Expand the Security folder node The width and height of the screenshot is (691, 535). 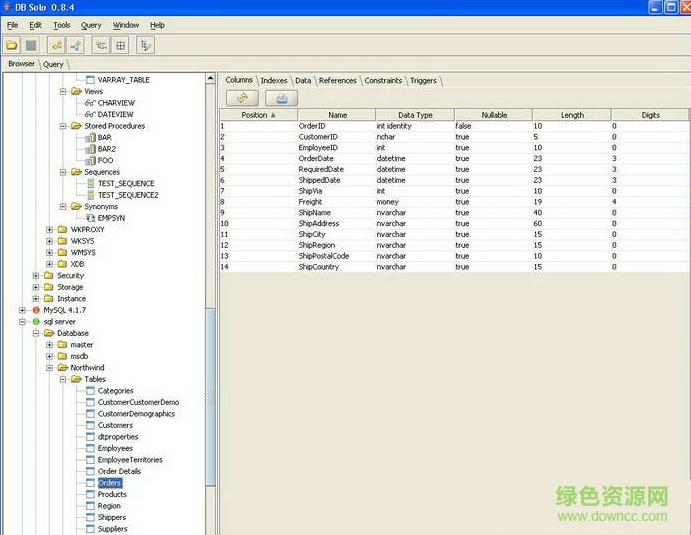[36, 275]
